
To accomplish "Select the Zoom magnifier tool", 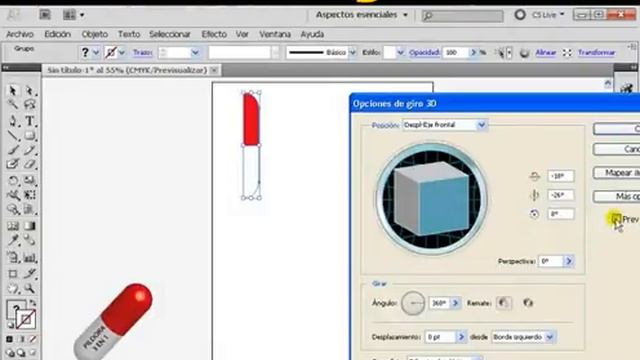I will (29, 289).
